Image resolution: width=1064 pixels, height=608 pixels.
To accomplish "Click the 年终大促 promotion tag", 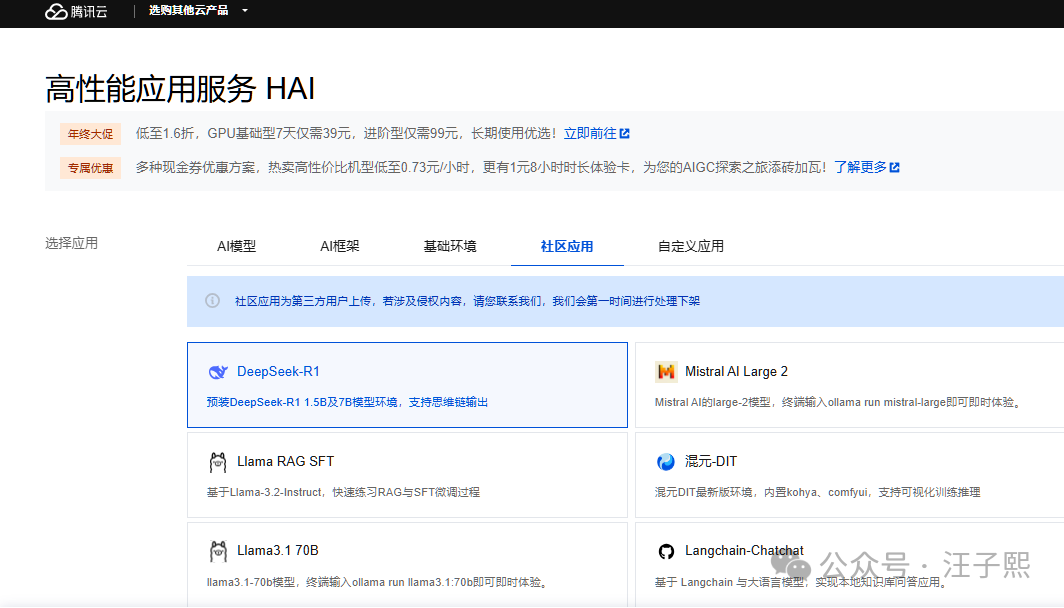I will point(90,134).
